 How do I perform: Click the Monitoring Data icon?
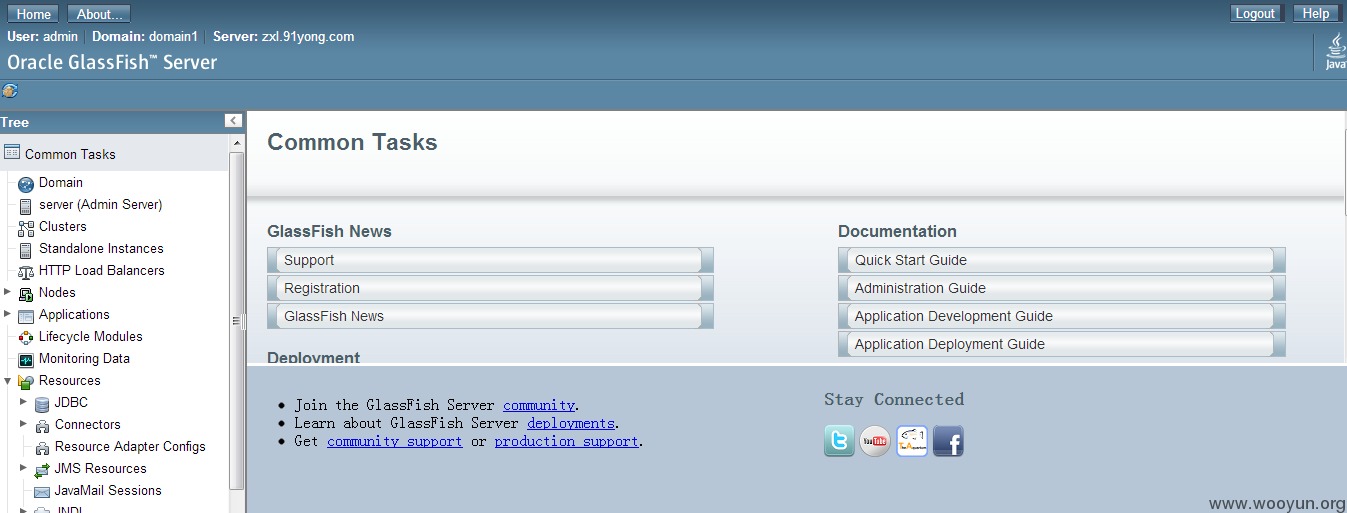(x=26, y=360)
